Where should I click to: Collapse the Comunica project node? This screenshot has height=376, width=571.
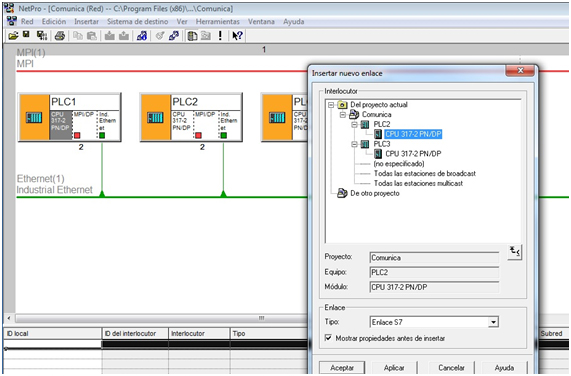click(342, 115)
